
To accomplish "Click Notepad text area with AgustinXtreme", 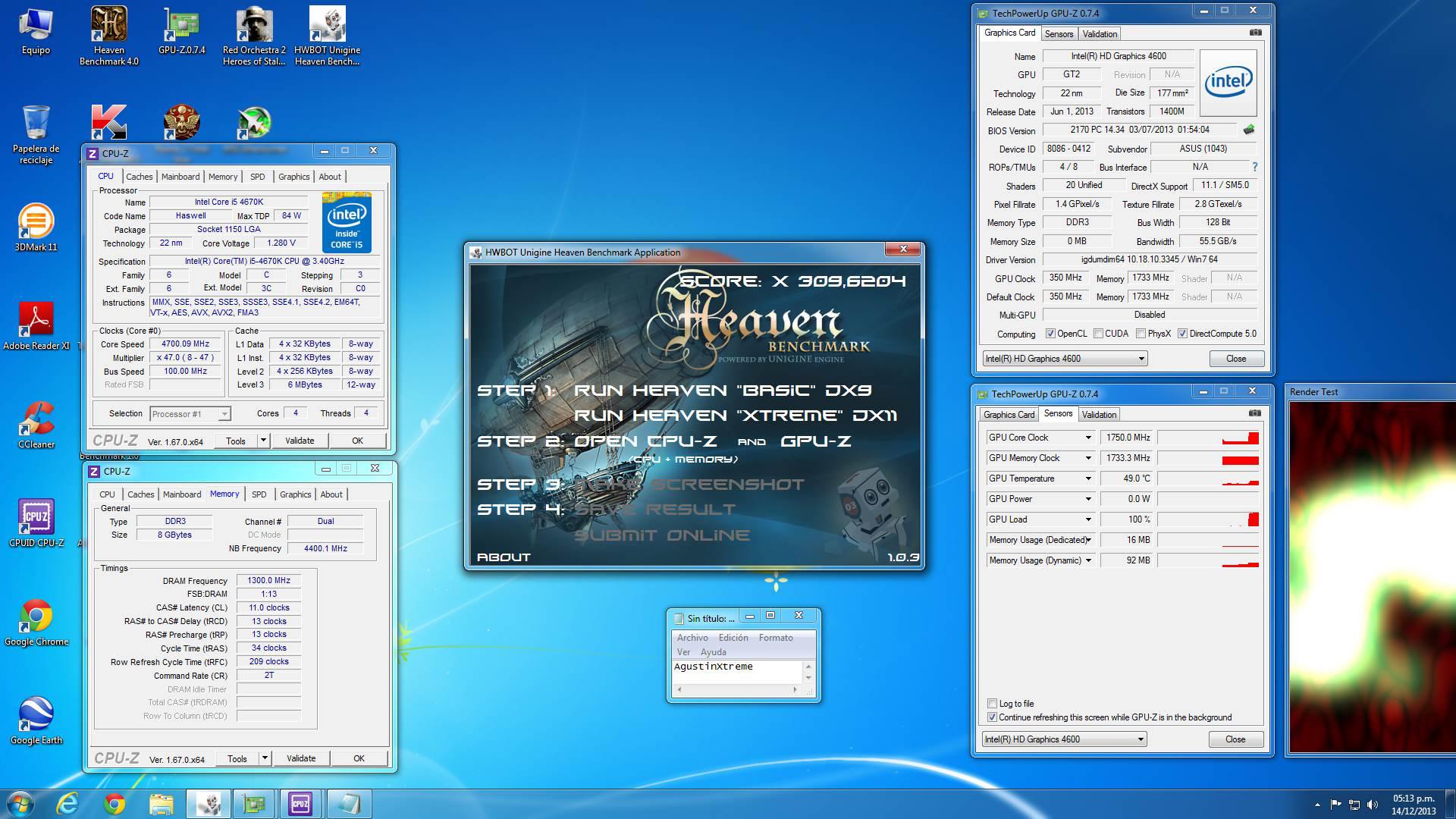I will (x=737, y=672).
